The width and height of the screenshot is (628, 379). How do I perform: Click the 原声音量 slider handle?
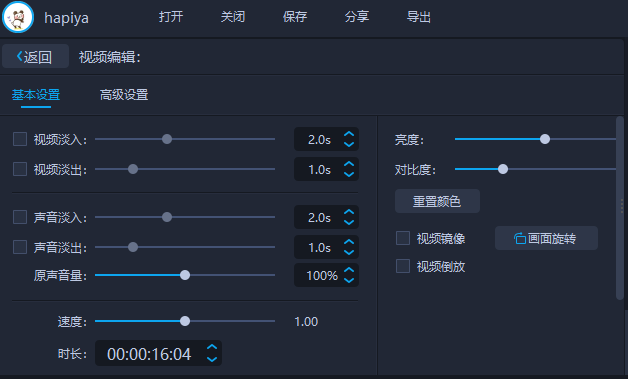(185, 275)
